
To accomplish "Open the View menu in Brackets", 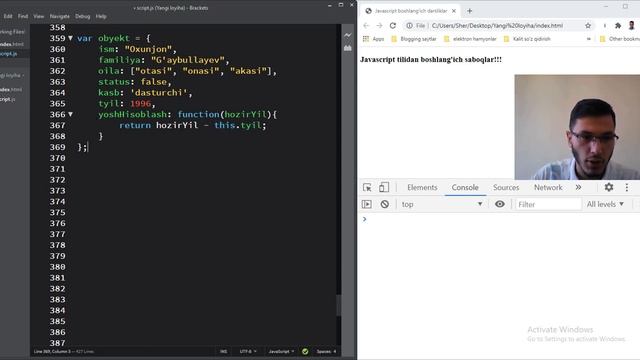I will [39, 16].
